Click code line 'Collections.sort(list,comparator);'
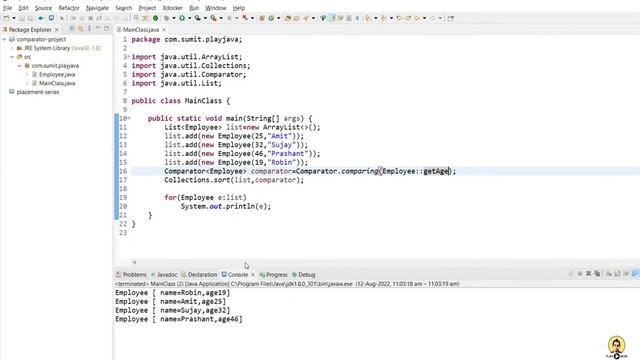This screenshot has width=640, height=360. (234, 180)
